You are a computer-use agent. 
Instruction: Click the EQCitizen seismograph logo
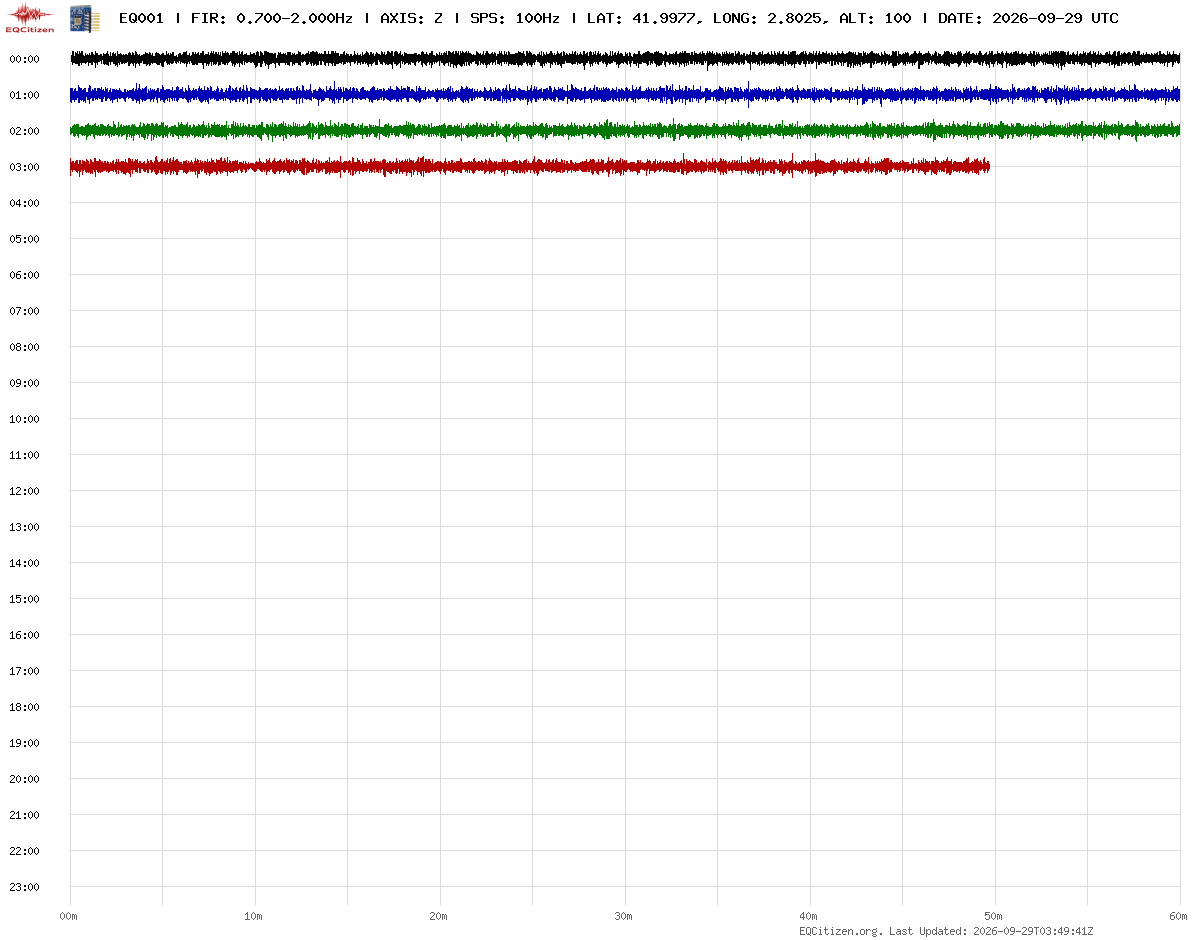coord(30,17)
